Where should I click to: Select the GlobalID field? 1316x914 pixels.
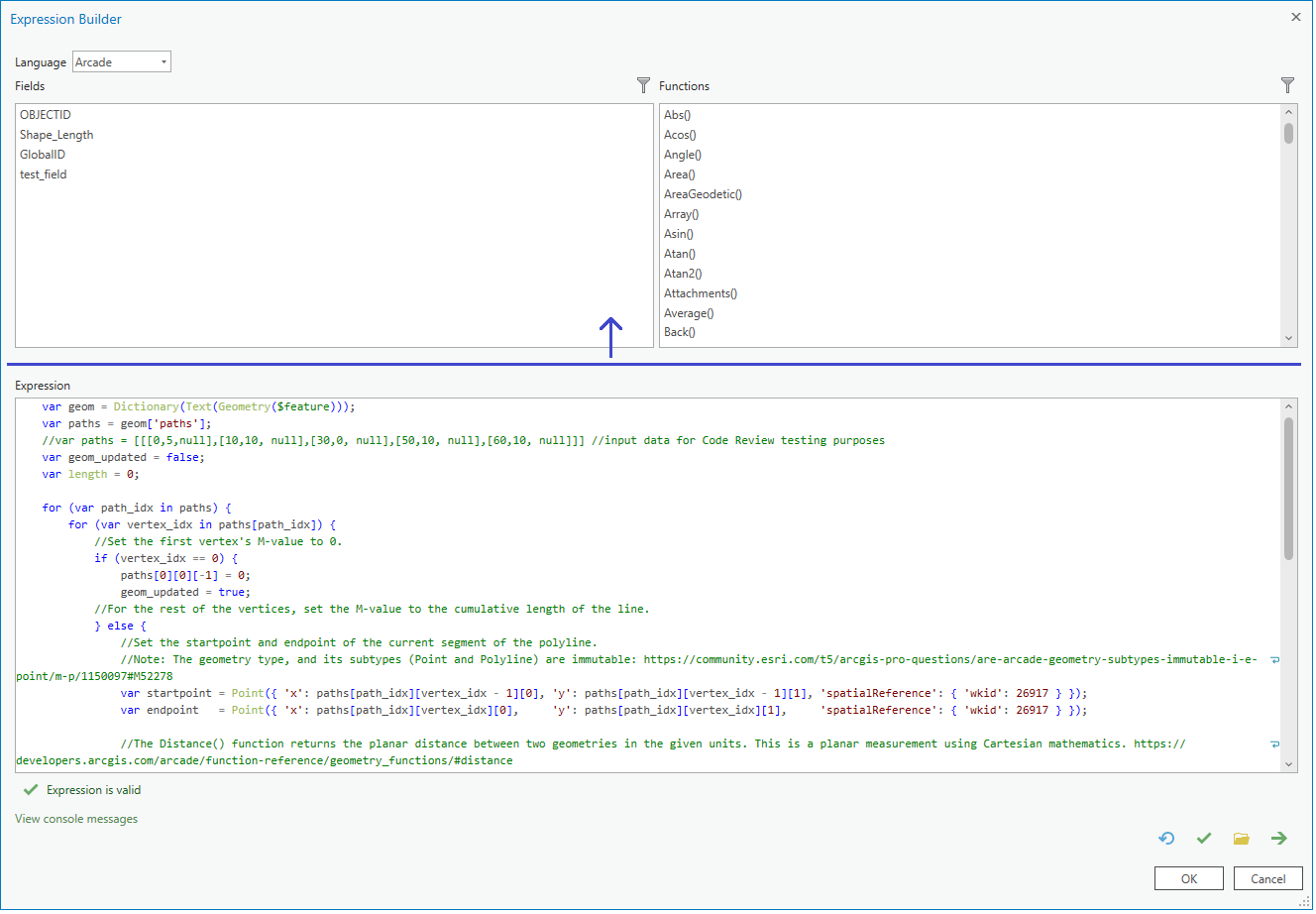pyautogui.click(x=43, y=155)
